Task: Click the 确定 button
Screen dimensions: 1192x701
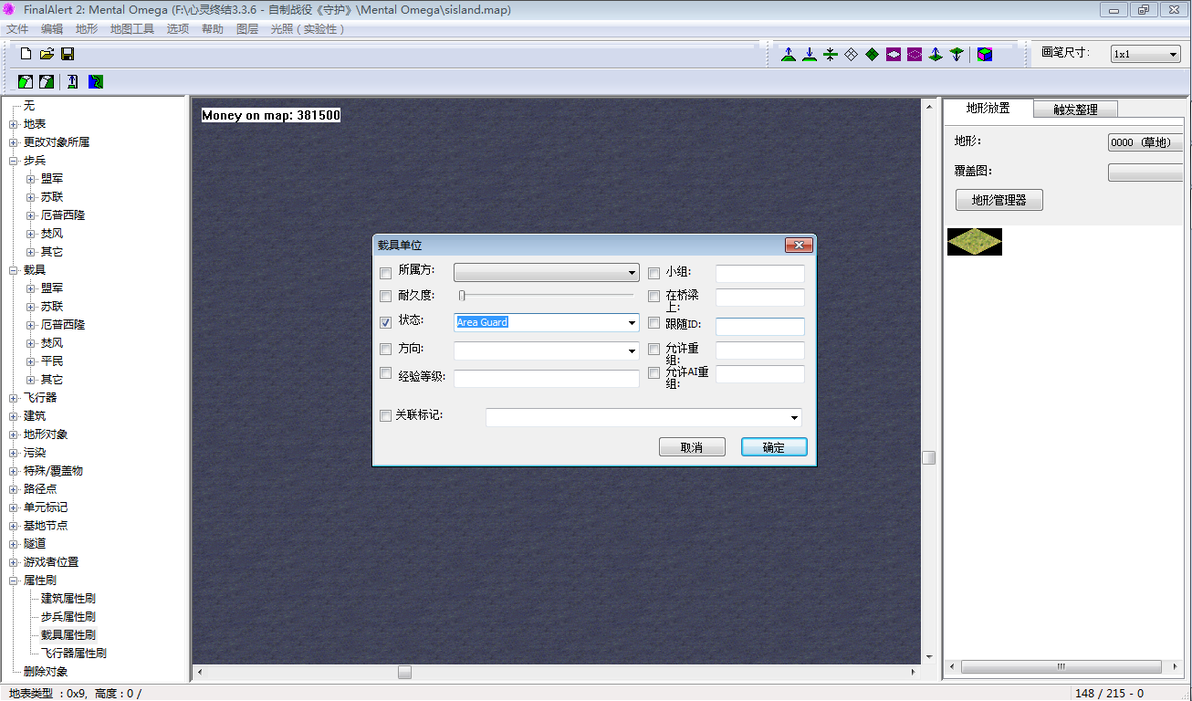Action: [774, 447]
